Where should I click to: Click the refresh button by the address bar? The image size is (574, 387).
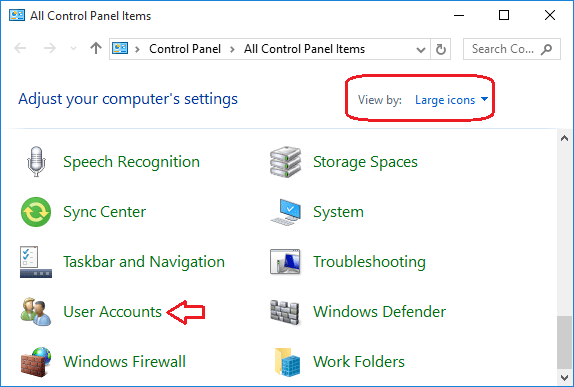click(441, 49)
